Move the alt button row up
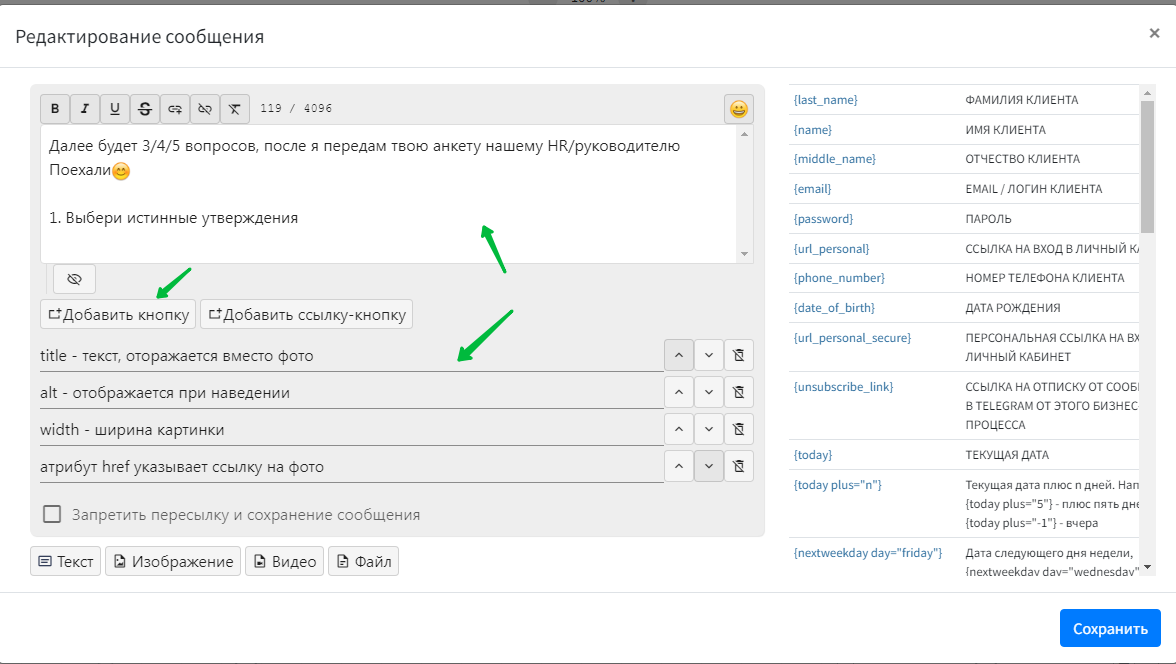Screen dimensions: 1176x664 coord(679,392)
